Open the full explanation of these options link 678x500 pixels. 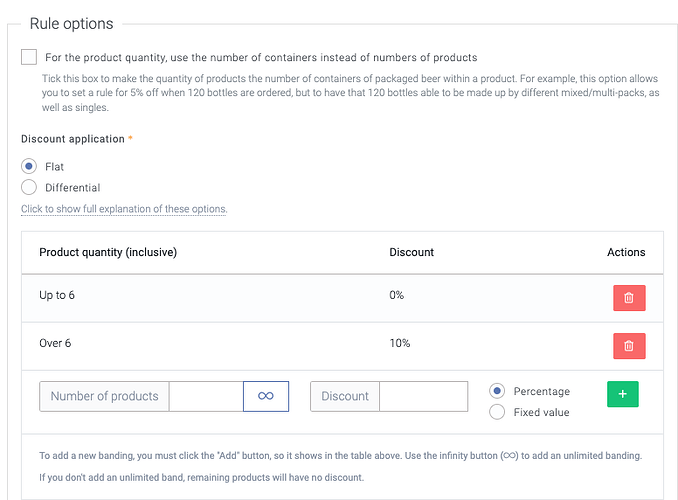(x=124, y=209)
